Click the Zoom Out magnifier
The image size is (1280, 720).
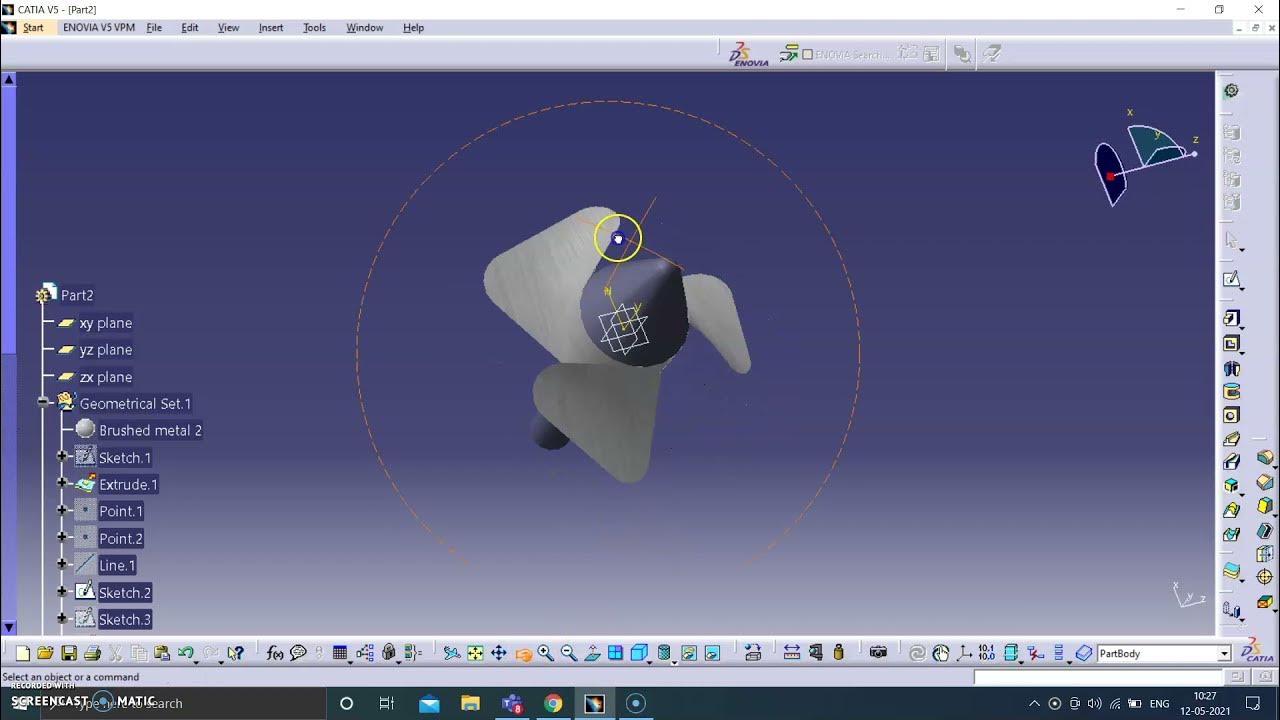click(x=569, y=653)
